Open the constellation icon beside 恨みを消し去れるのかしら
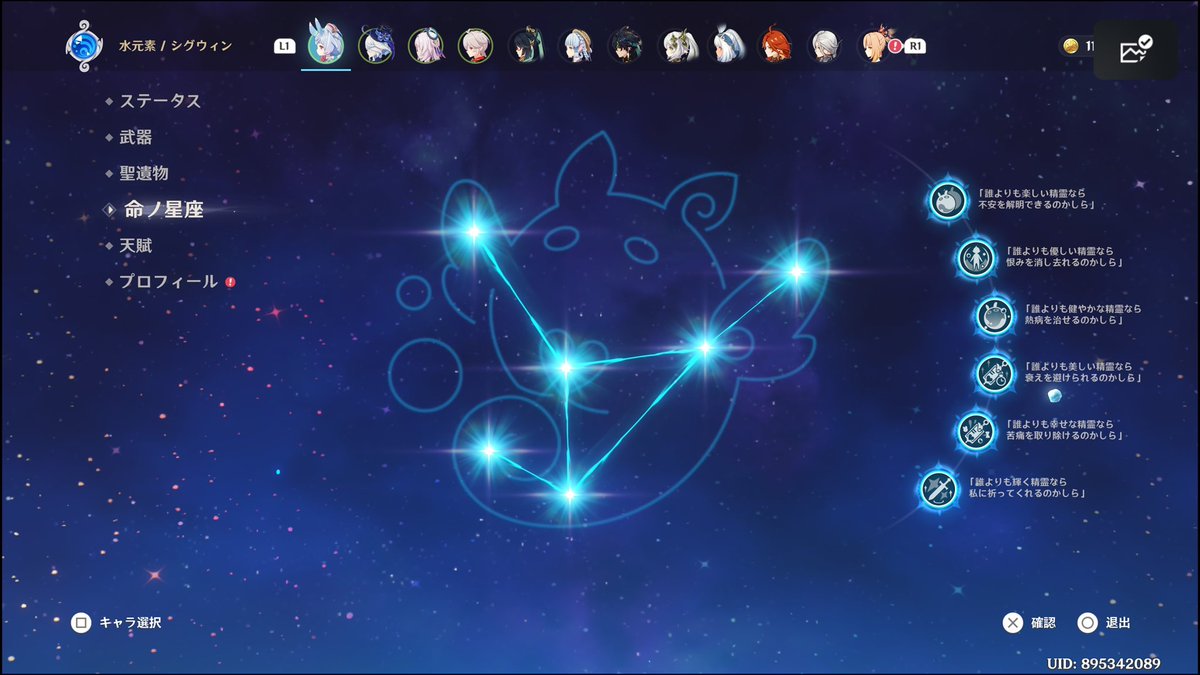Image resolution: width=1200 pixels, height=675 pixels. [976, 257]
